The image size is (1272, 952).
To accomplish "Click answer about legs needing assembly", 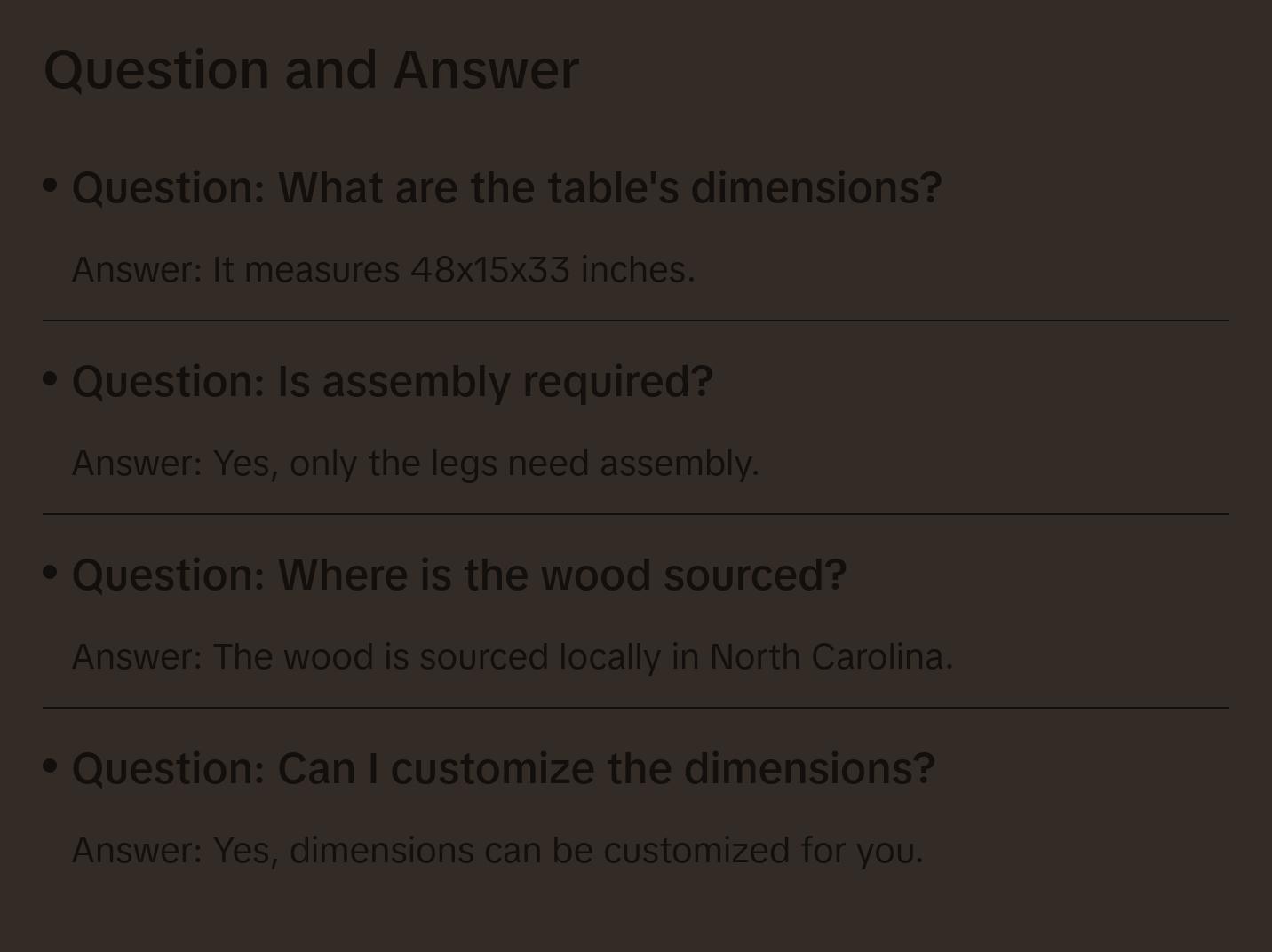I will 415,463.
